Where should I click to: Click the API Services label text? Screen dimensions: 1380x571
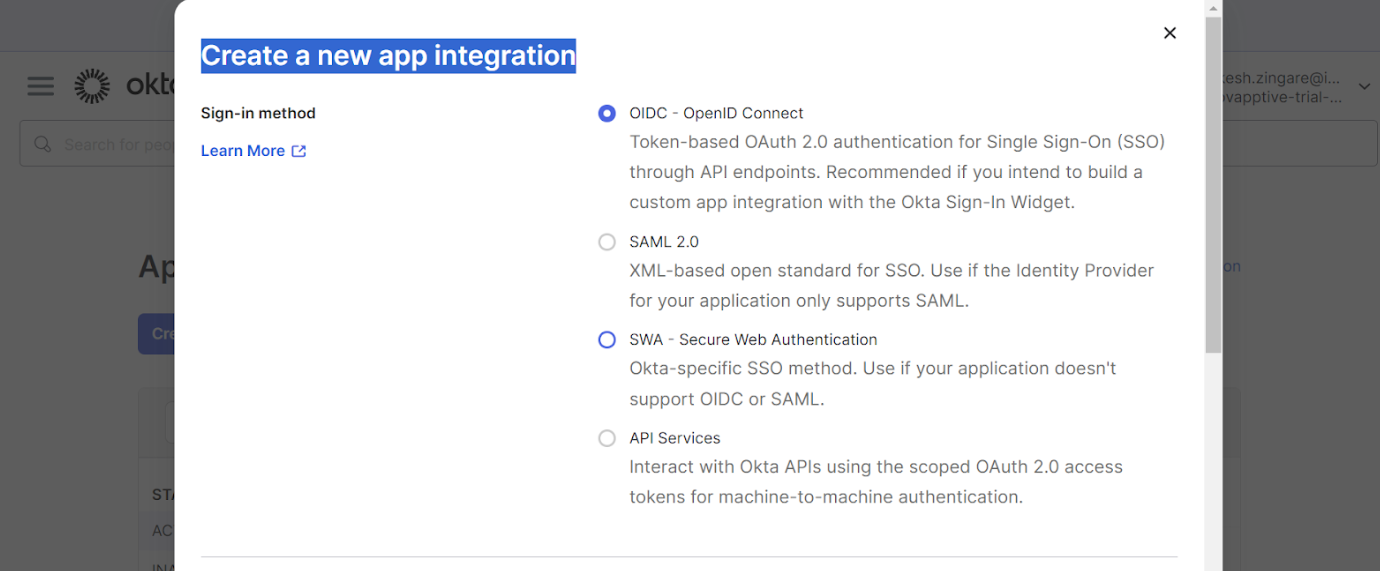click(674, 438)
